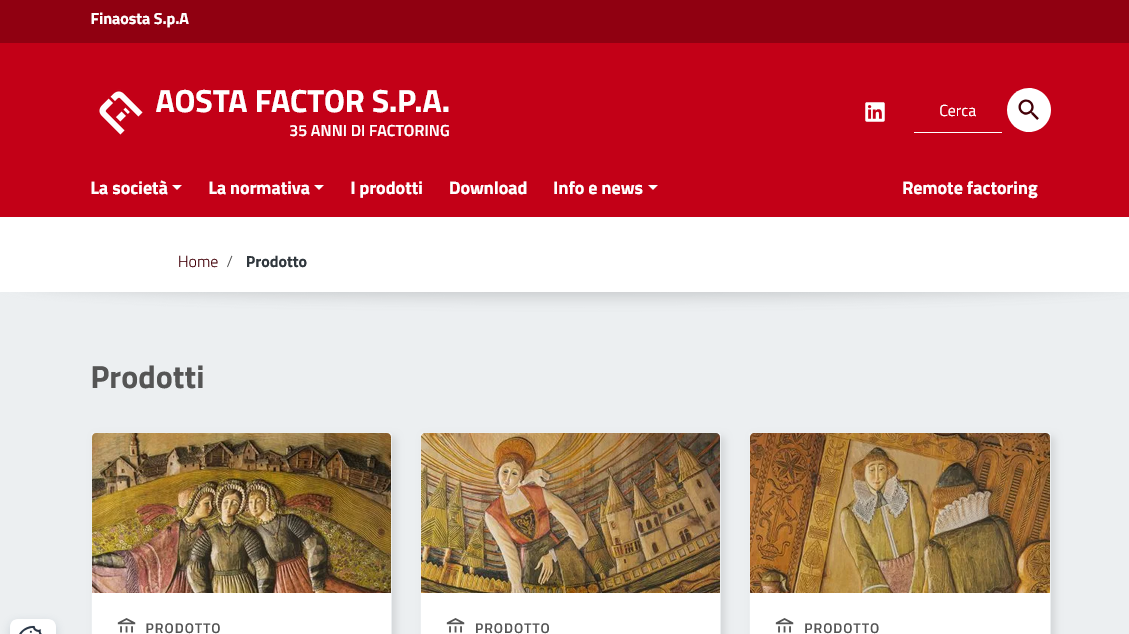The image size is (1129, 634).
Task: Click the institution icon on third product card
Action: 785,626
